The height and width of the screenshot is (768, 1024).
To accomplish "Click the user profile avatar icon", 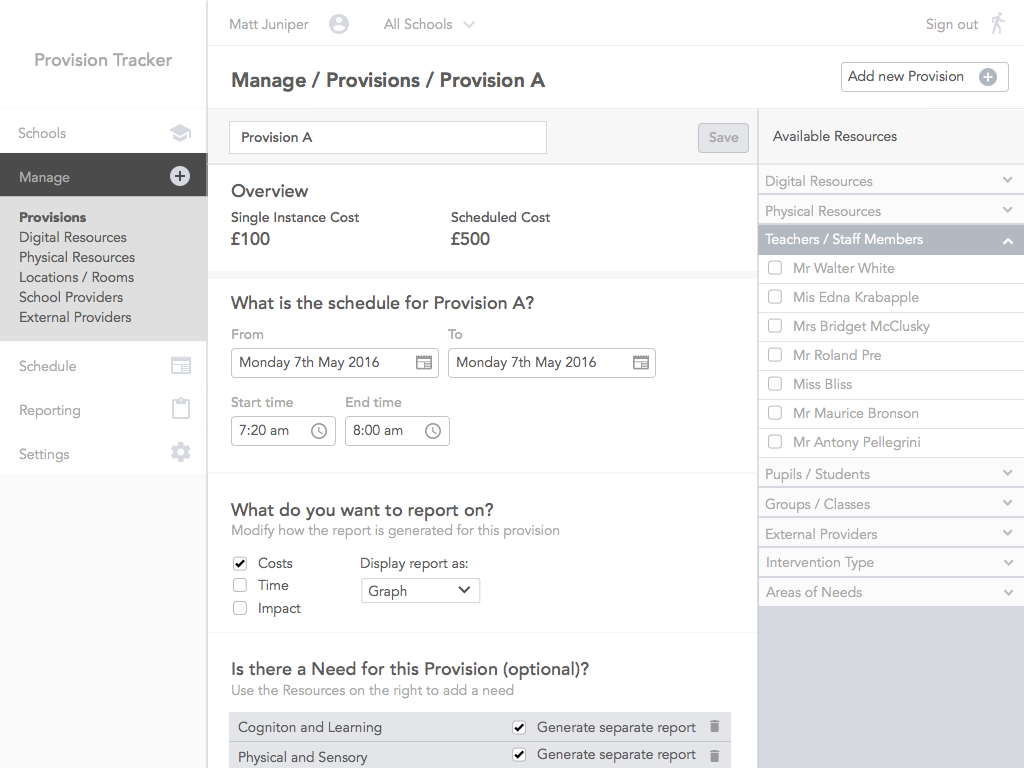I will 339,24.
